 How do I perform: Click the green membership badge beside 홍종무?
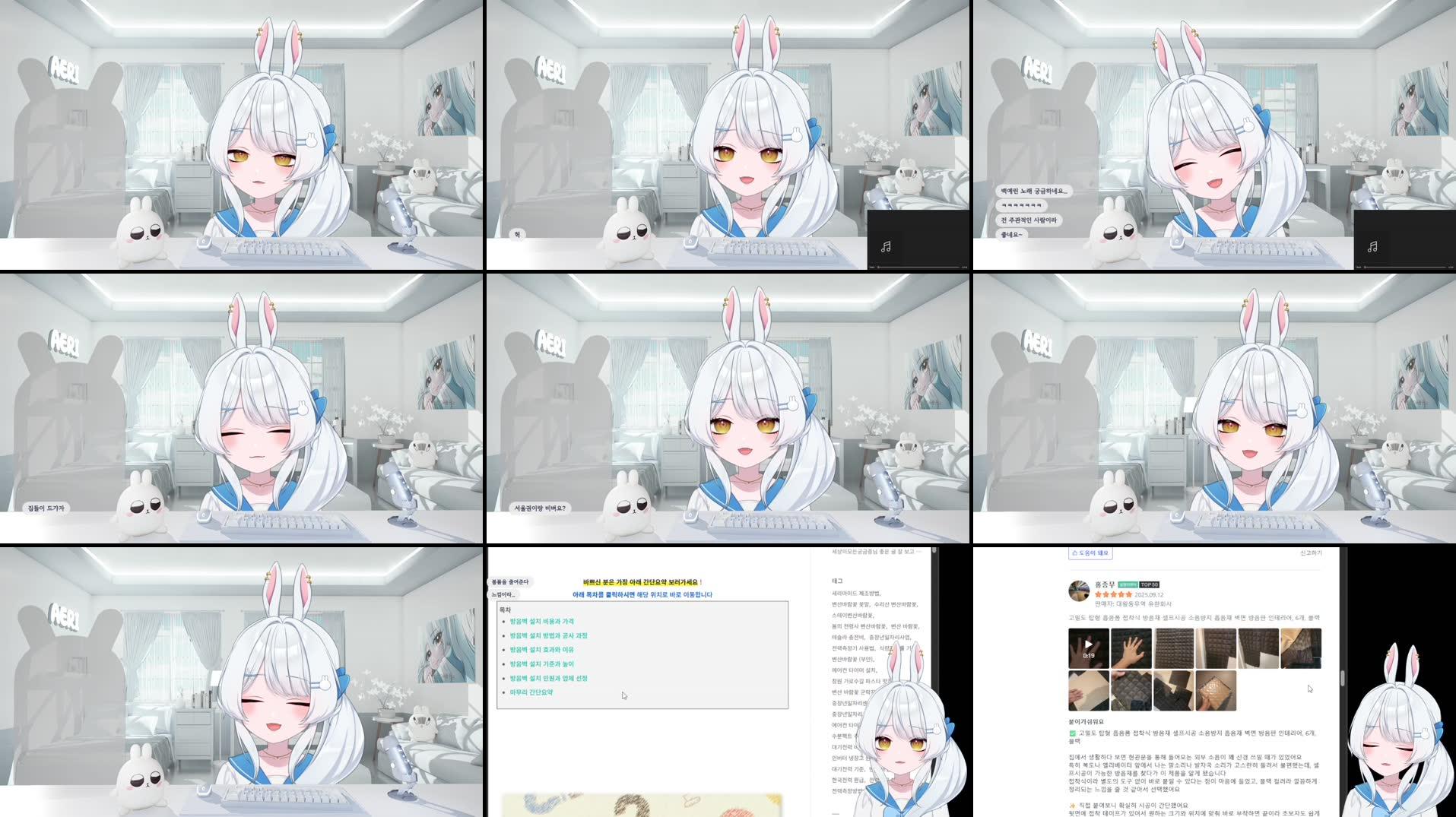1130,585
